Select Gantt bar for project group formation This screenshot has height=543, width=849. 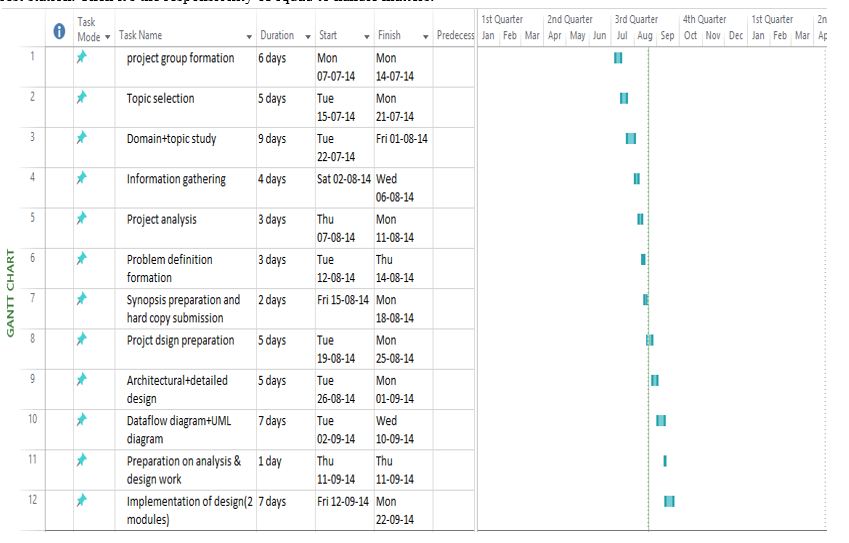618,58
